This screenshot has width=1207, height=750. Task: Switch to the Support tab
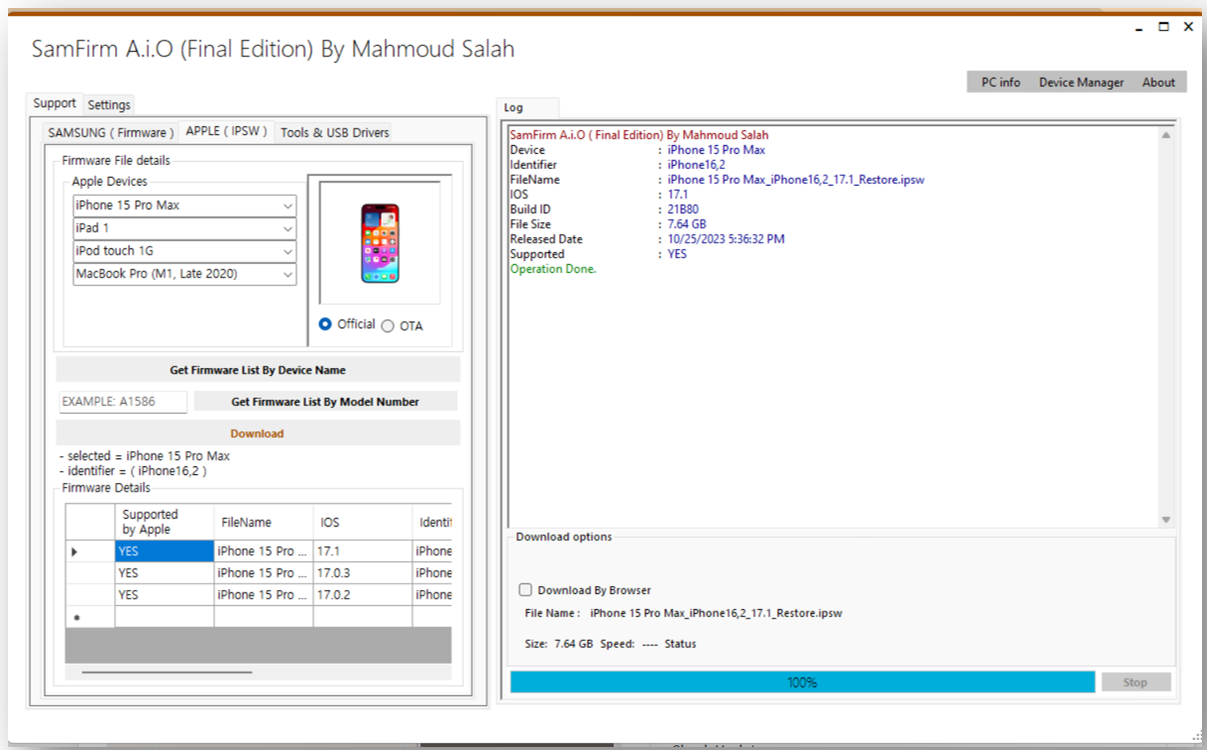tap(54, 103)
